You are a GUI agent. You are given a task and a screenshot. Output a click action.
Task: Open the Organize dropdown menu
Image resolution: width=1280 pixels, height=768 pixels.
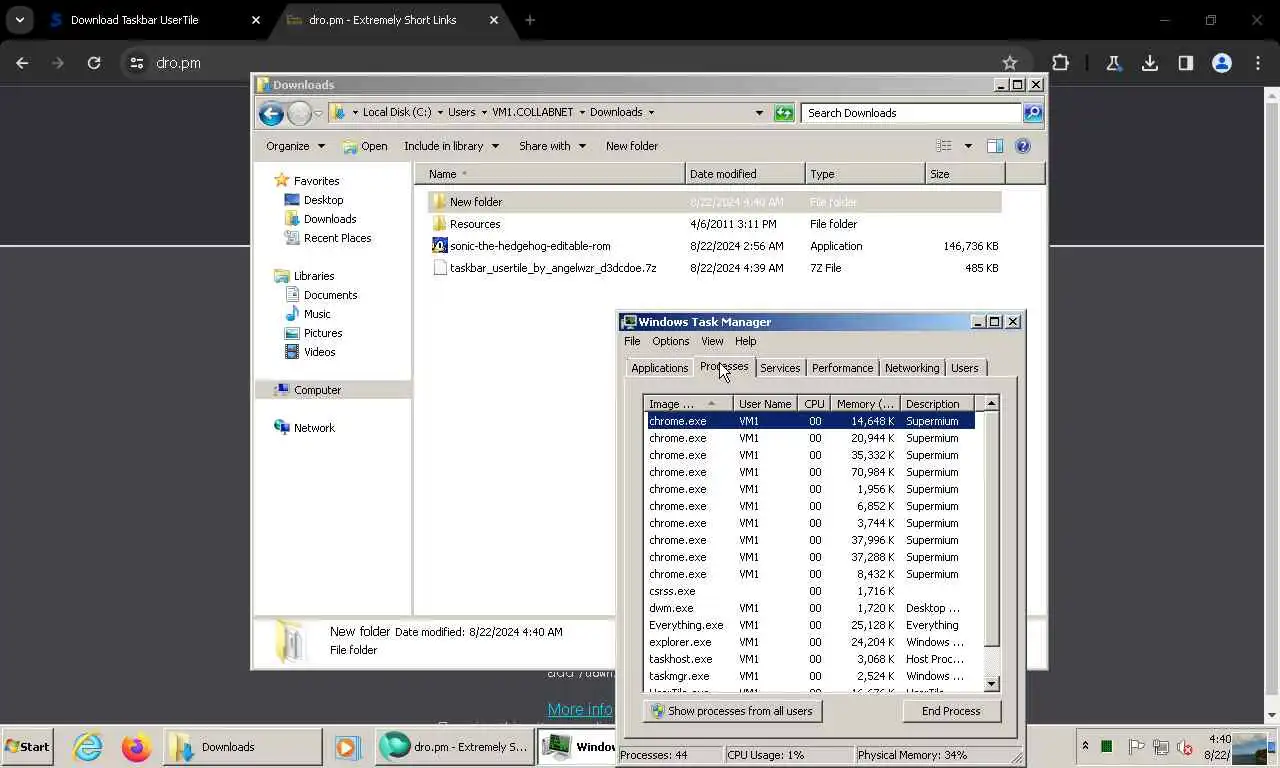coord(295,146)
